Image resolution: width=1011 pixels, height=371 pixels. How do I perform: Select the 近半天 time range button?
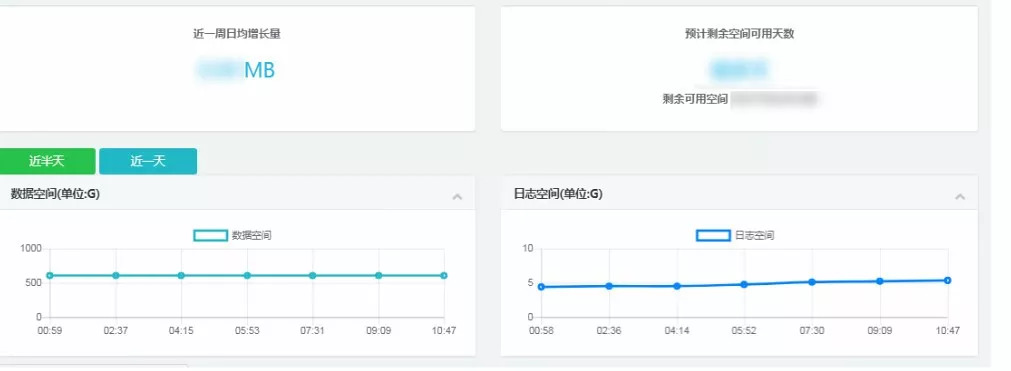pos(47,161)
